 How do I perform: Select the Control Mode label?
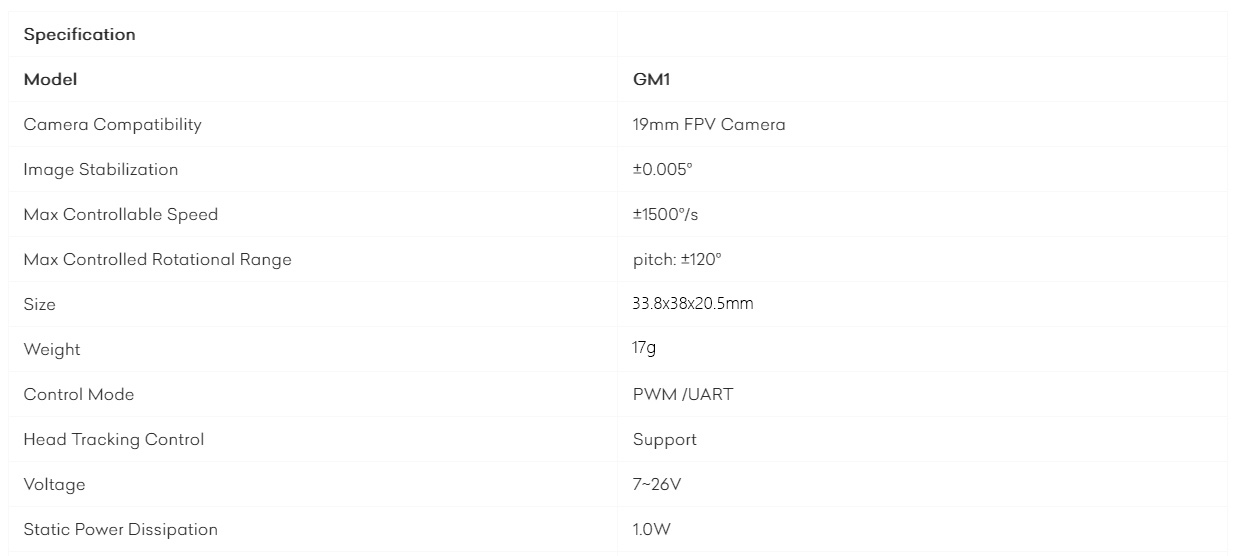tap(79, 394)
